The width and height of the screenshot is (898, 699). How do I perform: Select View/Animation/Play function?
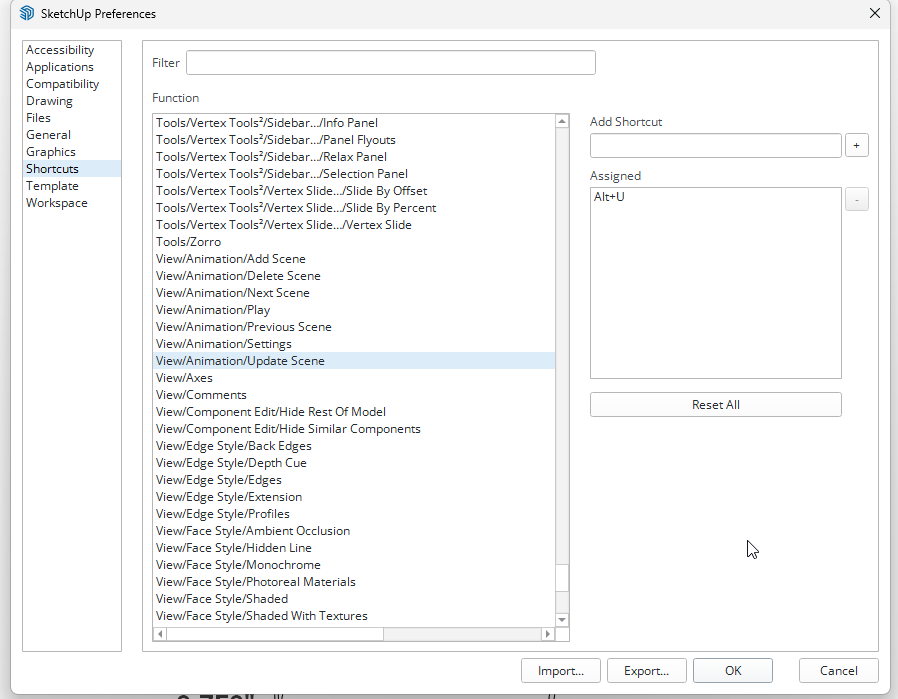tap(355, 310)
